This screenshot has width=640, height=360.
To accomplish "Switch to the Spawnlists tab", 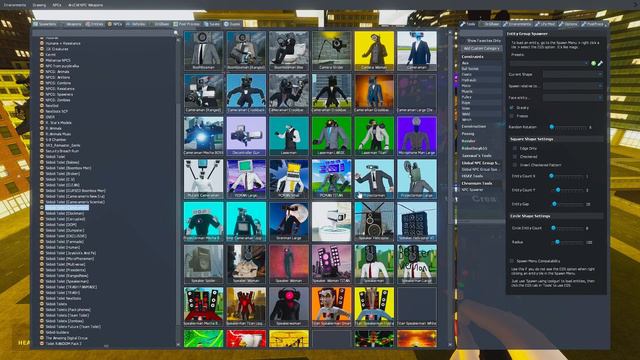I will pyautogui.click(x=46, y=24).
